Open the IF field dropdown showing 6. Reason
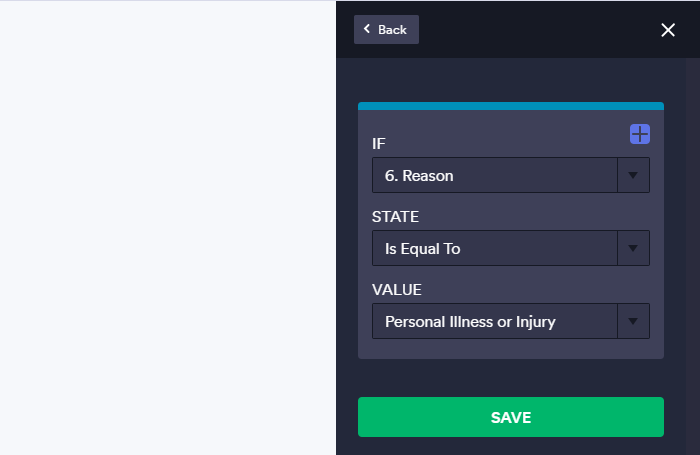 click(495, 176)
